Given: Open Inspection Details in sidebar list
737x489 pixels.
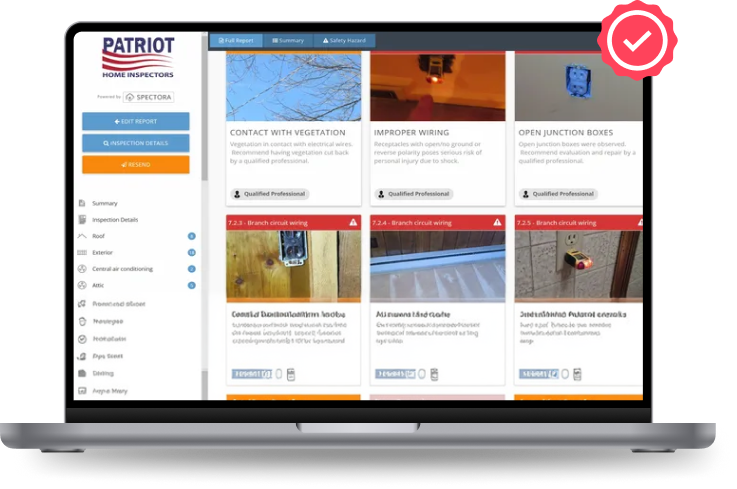Looking at the screenshot, I should (x=114, y=220).
